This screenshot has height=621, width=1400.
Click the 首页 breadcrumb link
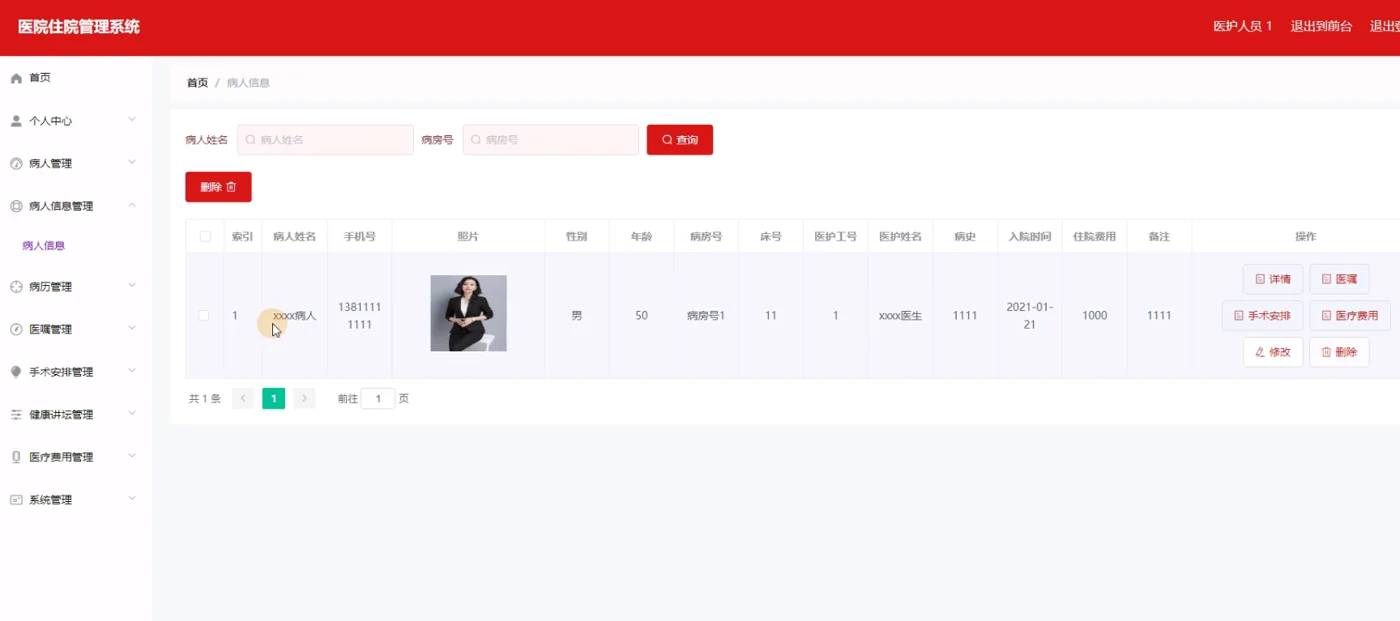click(197, 83)
